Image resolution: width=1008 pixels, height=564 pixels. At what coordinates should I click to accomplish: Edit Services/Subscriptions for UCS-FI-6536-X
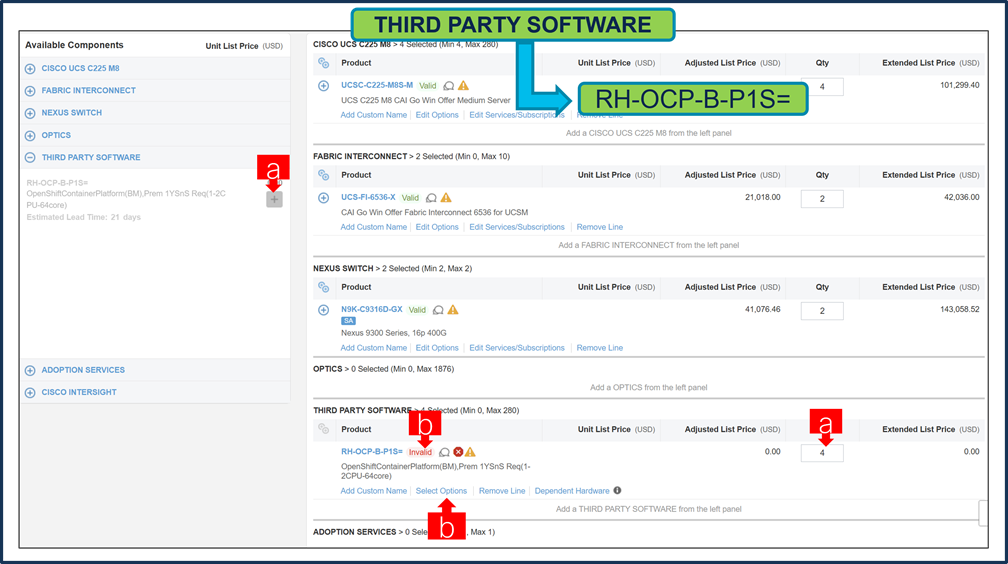click(x=517, y=227)
